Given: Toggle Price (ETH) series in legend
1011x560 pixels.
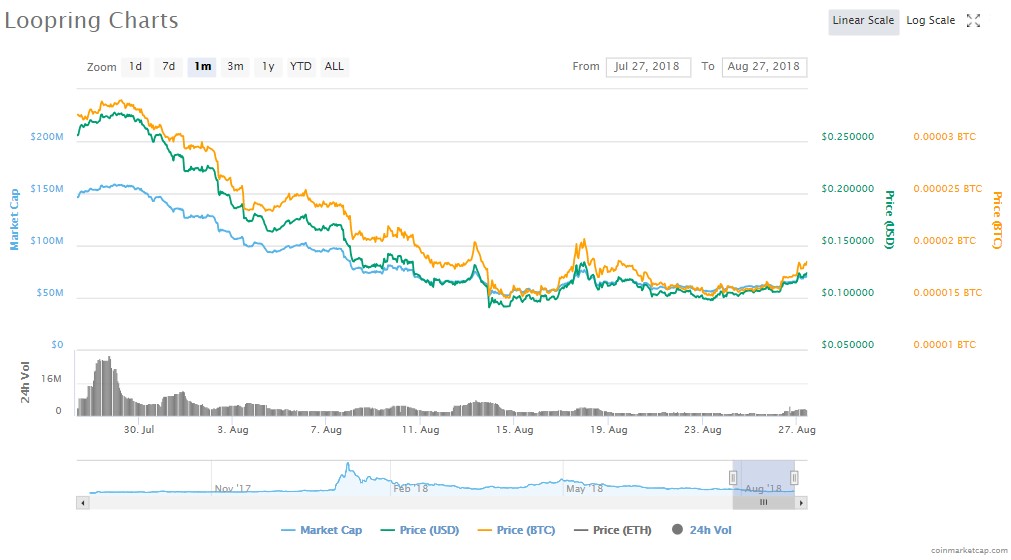Looking at the screenshot, I should [x=613, y=530].
